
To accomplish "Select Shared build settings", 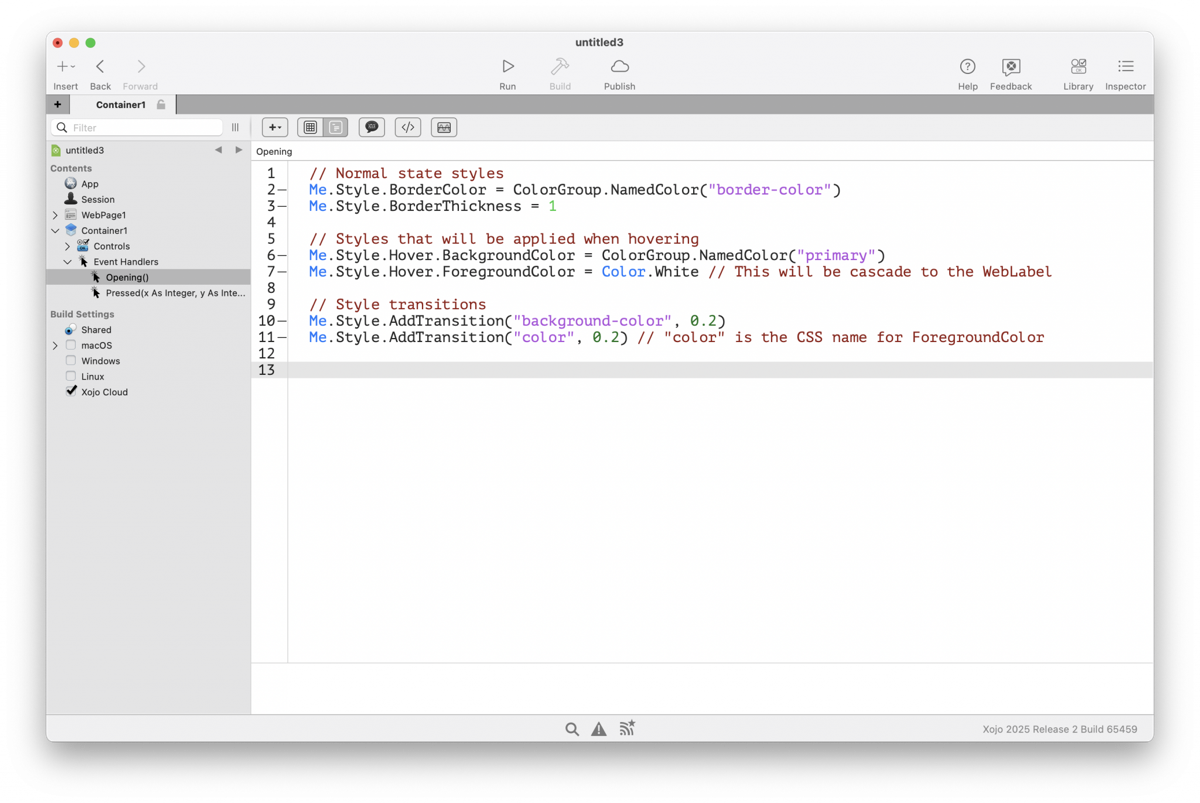I will [96, 330].
